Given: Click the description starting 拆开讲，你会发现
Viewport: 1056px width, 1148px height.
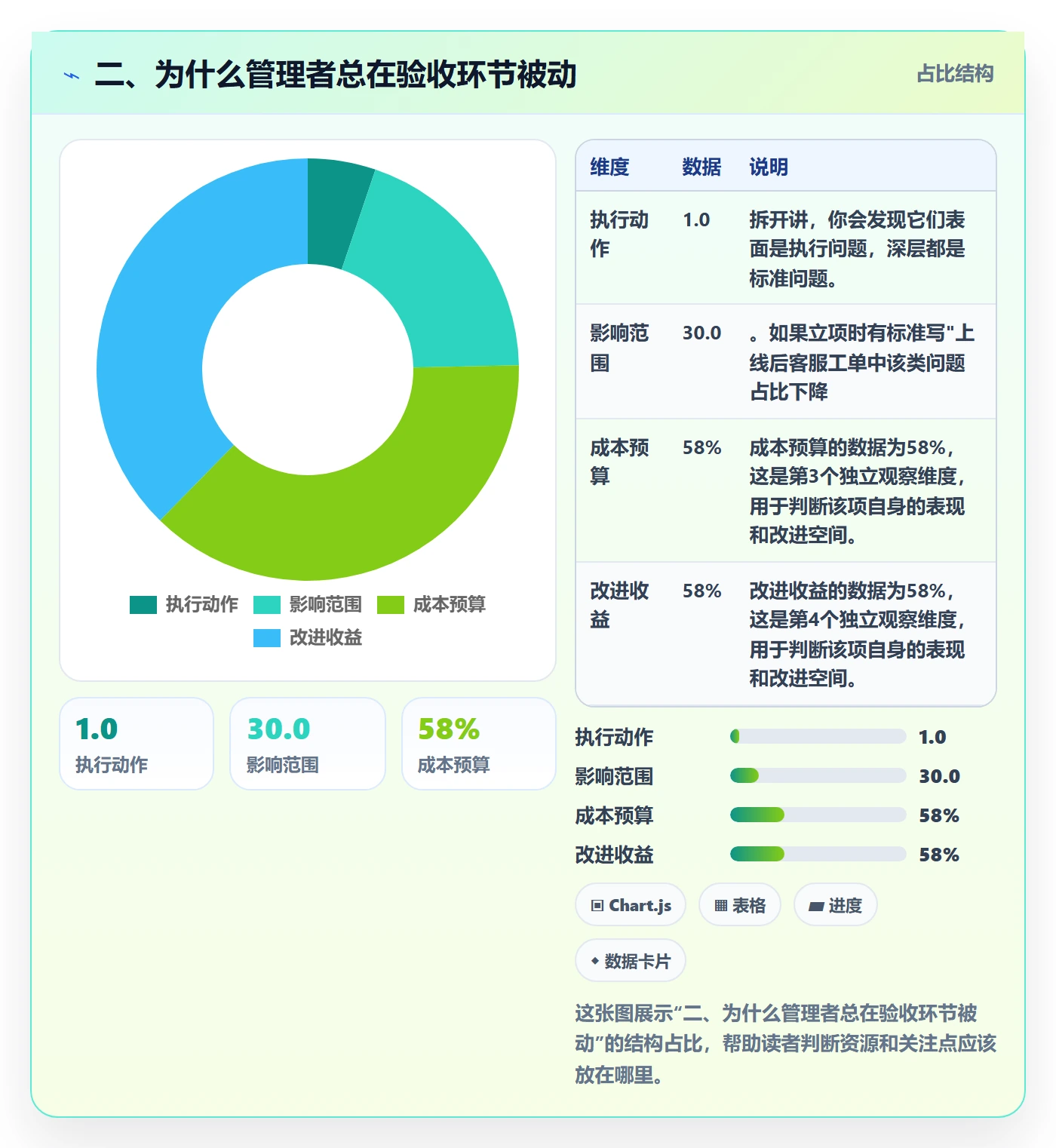Looking at the screenshot, I should (x=858, y=249).
